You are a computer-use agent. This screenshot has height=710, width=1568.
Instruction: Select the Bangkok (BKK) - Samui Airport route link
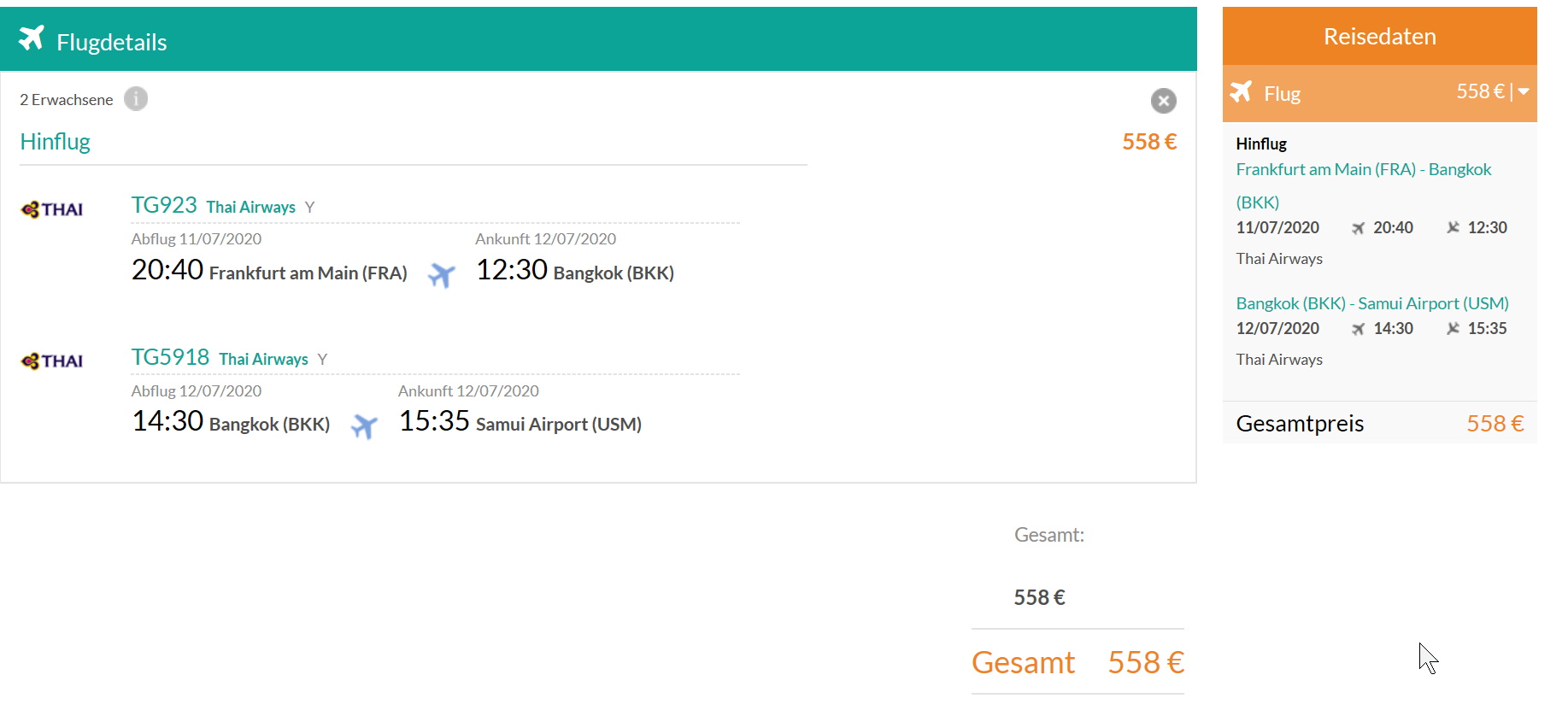(1372, 303)
